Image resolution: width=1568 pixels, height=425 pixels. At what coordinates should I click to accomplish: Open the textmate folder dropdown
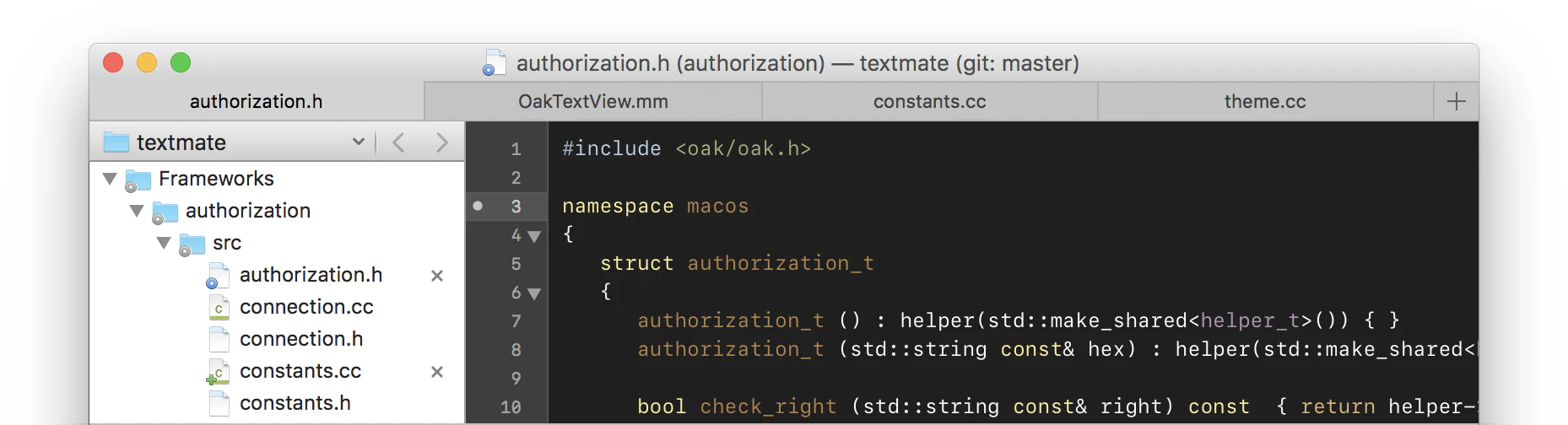click(358, 142)
